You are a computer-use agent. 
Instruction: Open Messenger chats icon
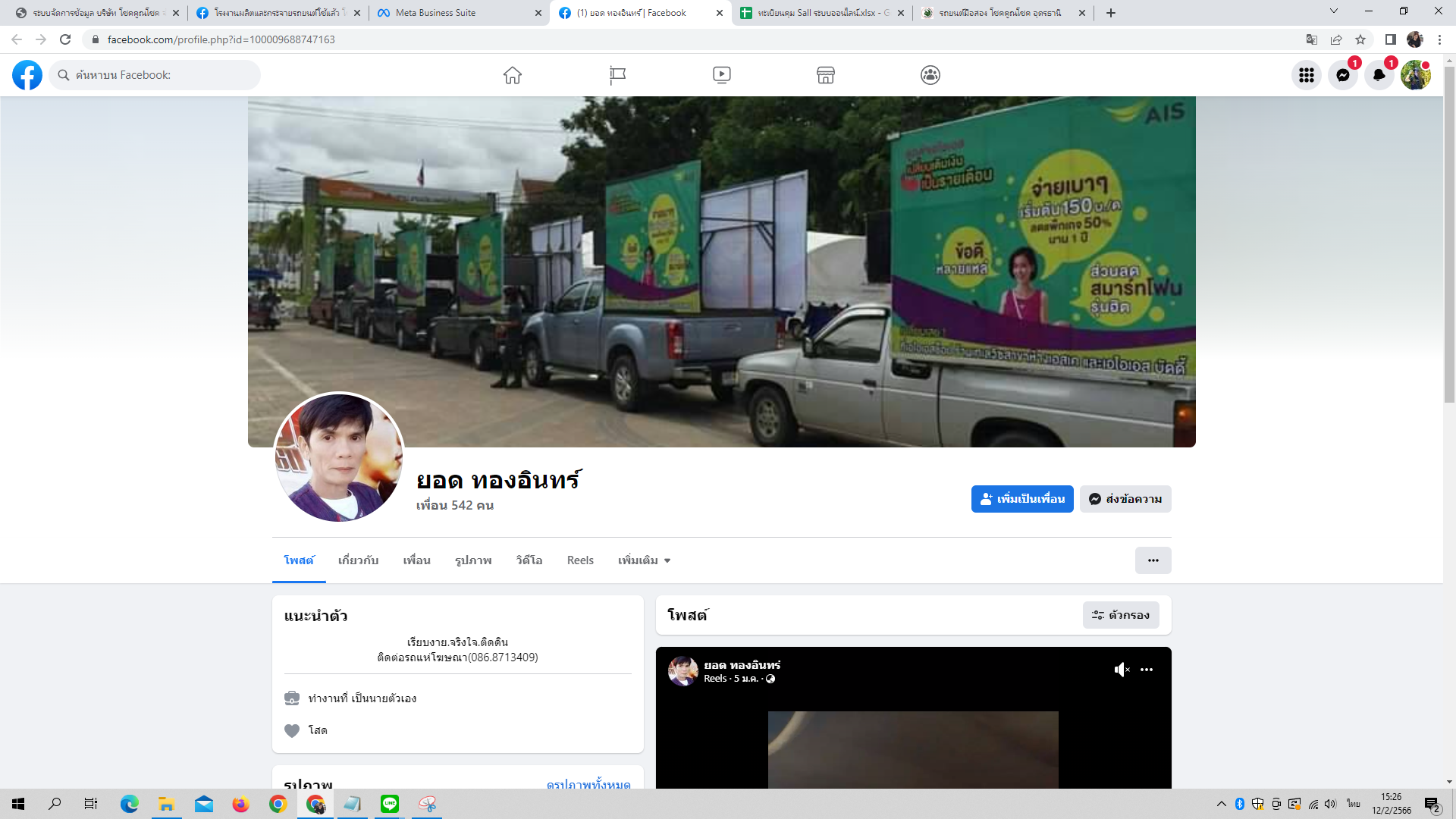pos(1343,75)
